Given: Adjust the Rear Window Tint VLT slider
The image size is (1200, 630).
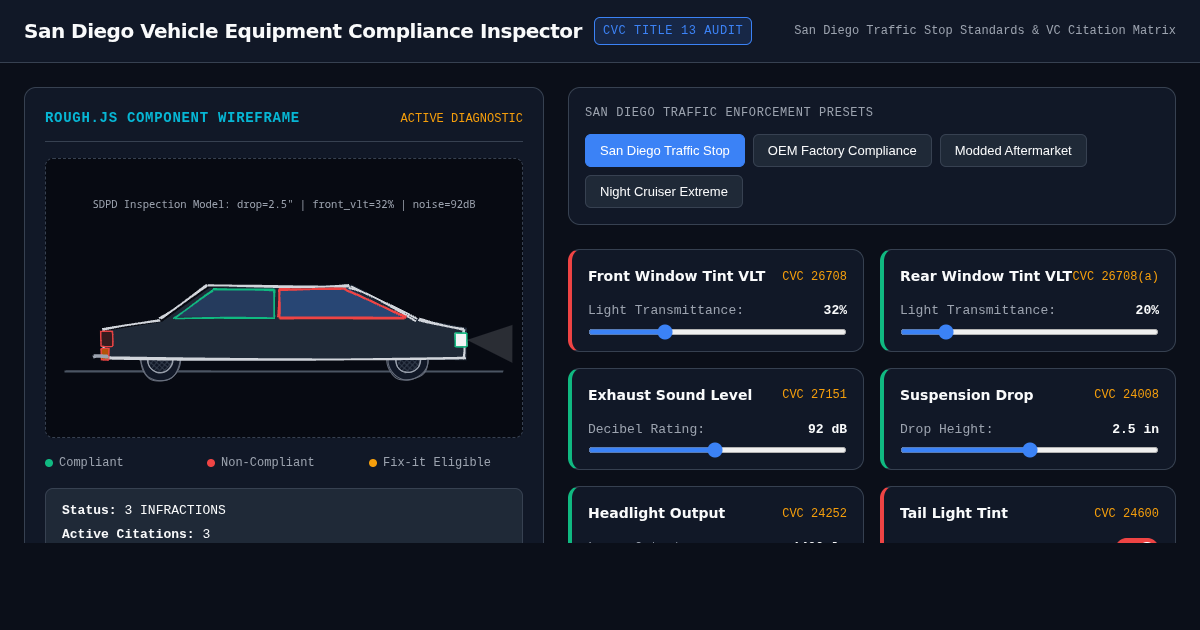Looking at the screenshot, I should point(1029,332).
